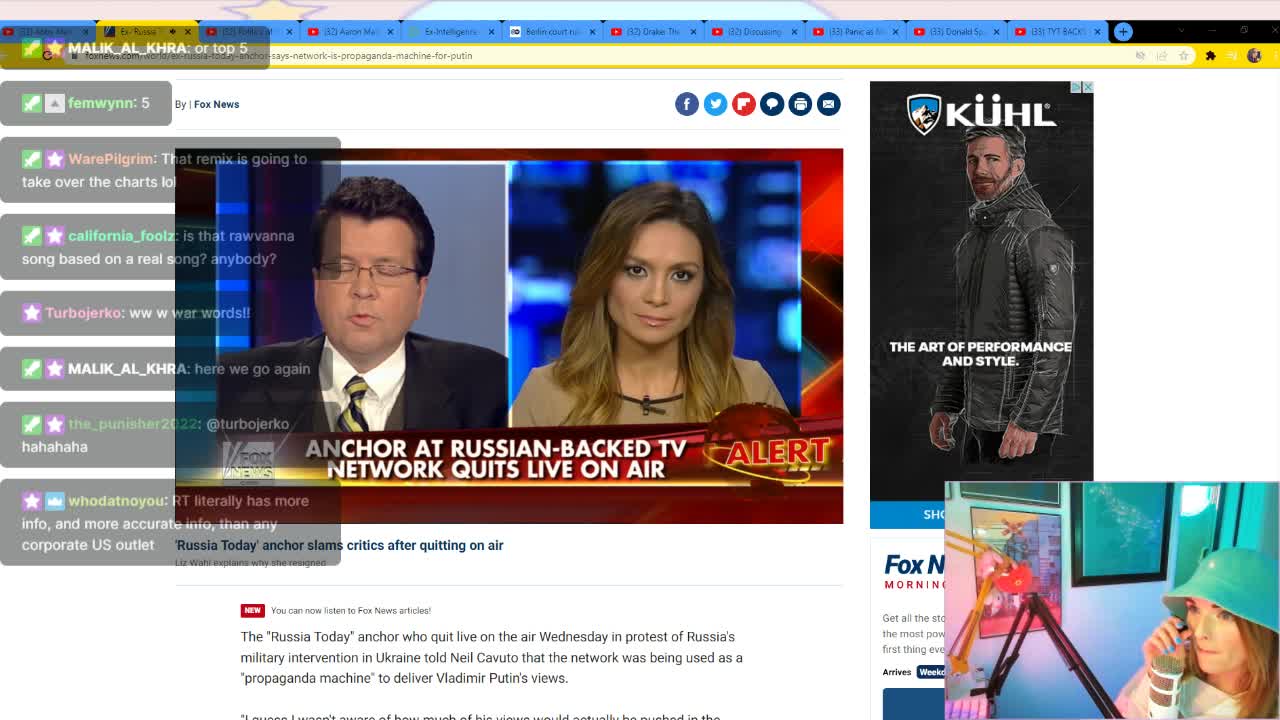Close the Berlin court tab

click(x=592, y=32)
